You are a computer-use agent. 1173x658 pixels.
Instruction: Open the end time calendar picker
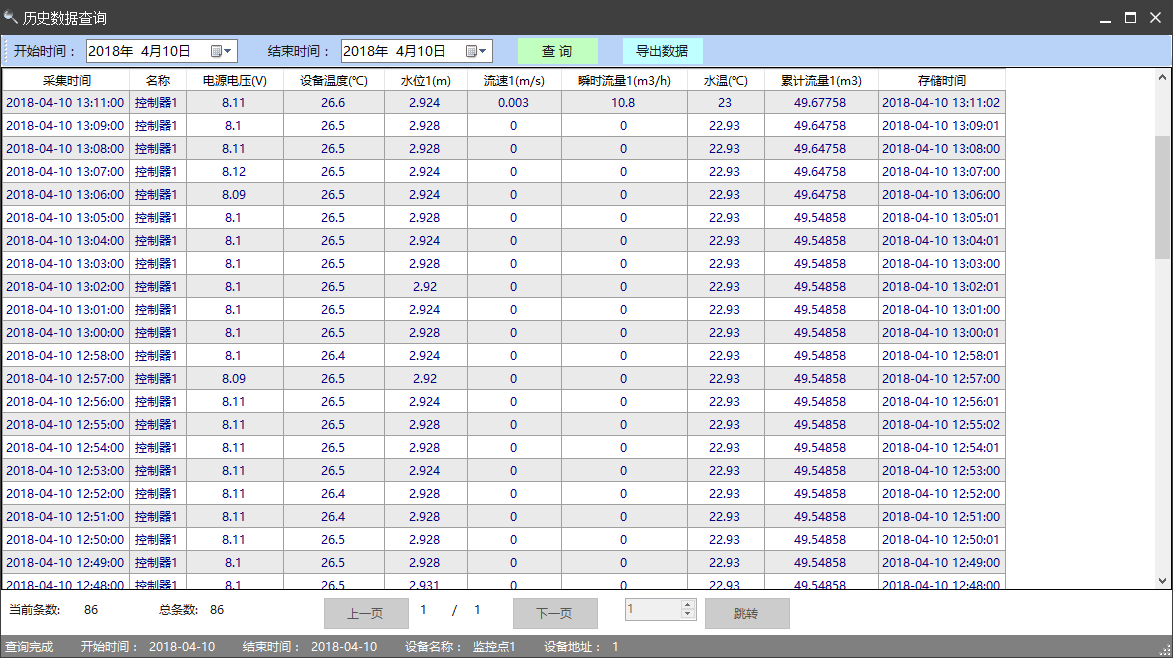pyautogui.click(x=476, y=51)
